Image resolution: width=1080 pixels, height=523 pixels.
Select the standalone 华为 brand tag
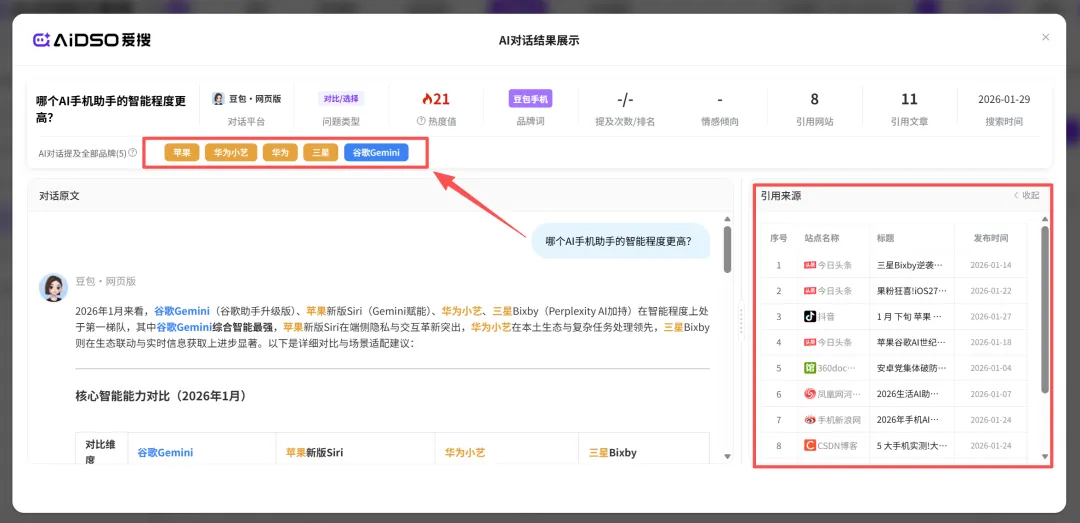pos(280,152)
